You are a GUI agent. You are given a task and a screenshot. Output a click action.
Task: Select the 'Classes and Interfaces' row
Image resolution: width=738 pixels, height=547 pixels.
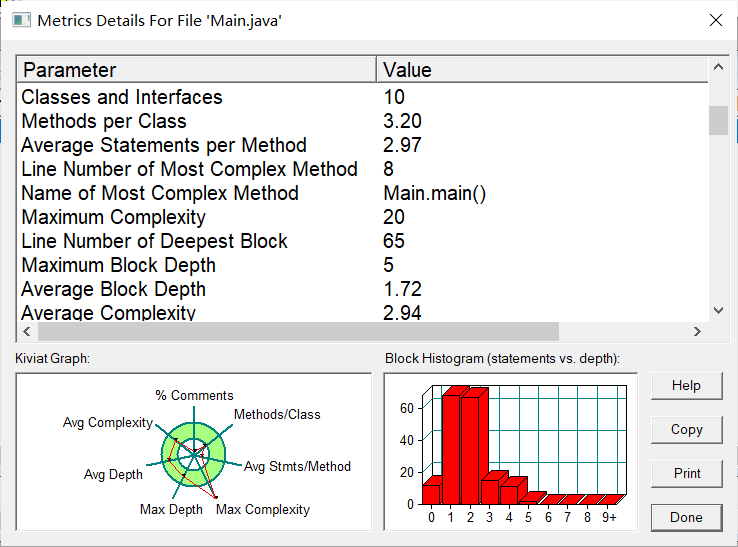coord(363,97)
